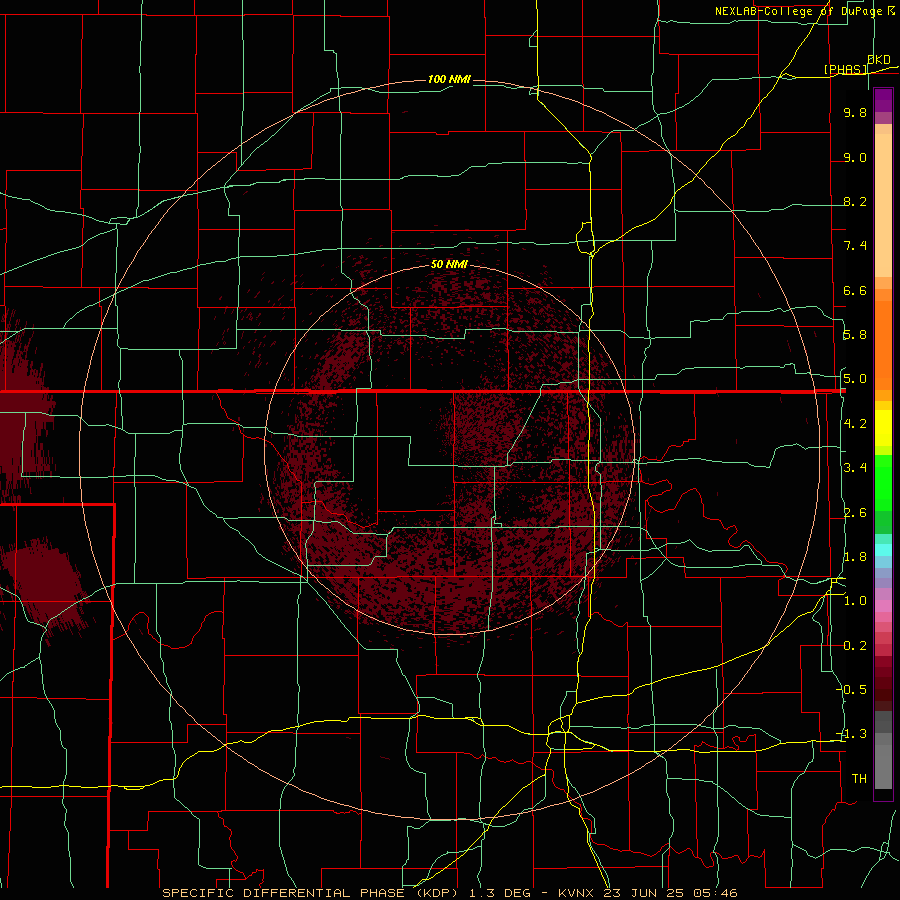Click the 2.6 scale label

click(x=855, y=513)
